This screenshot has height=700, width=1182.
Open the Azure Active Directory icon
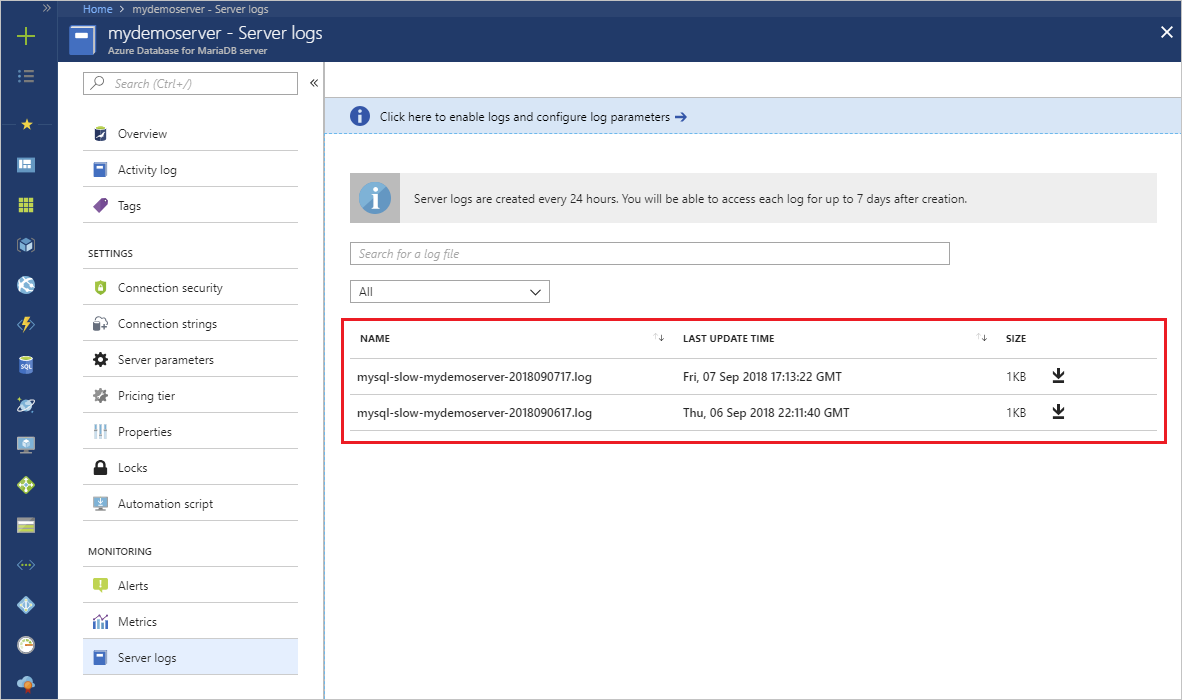26,605
